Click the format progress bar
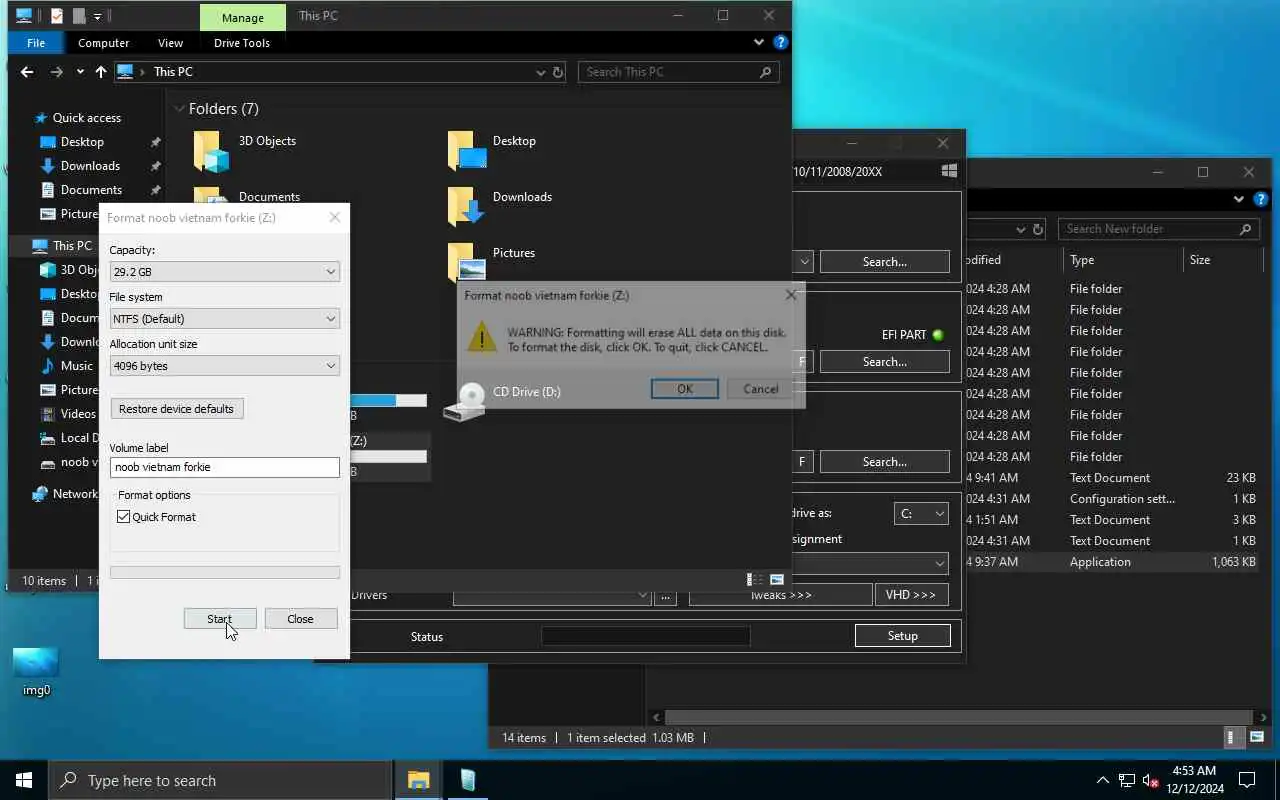Screen dimensions: 1280x800 [225, 573]
